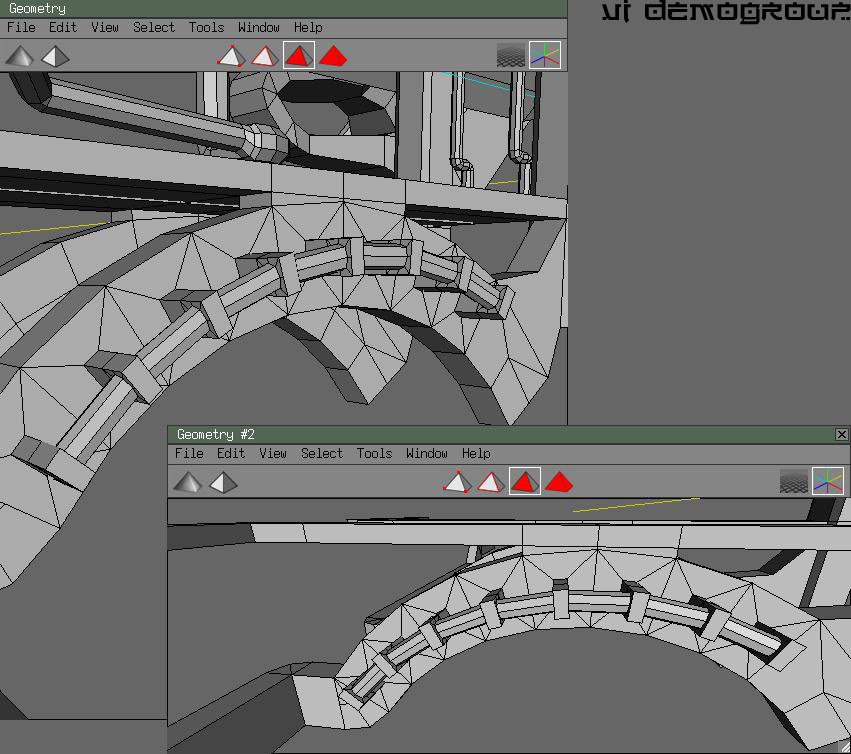Click Help in Geometry window menu bar
The width and height of the screenshot is (851, 754).
pos(308,27)
